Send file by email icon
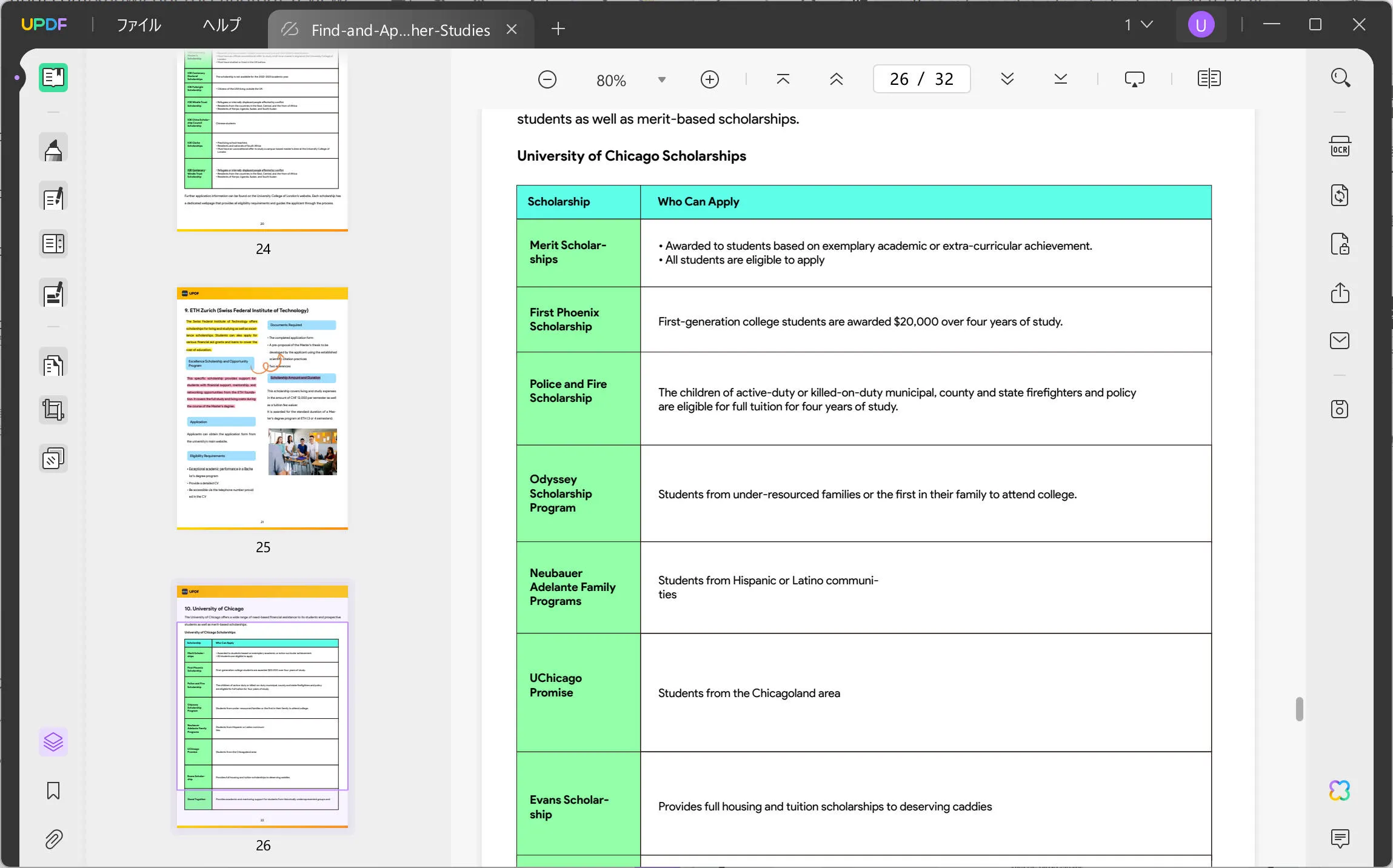 click(x=1340, y=341)
